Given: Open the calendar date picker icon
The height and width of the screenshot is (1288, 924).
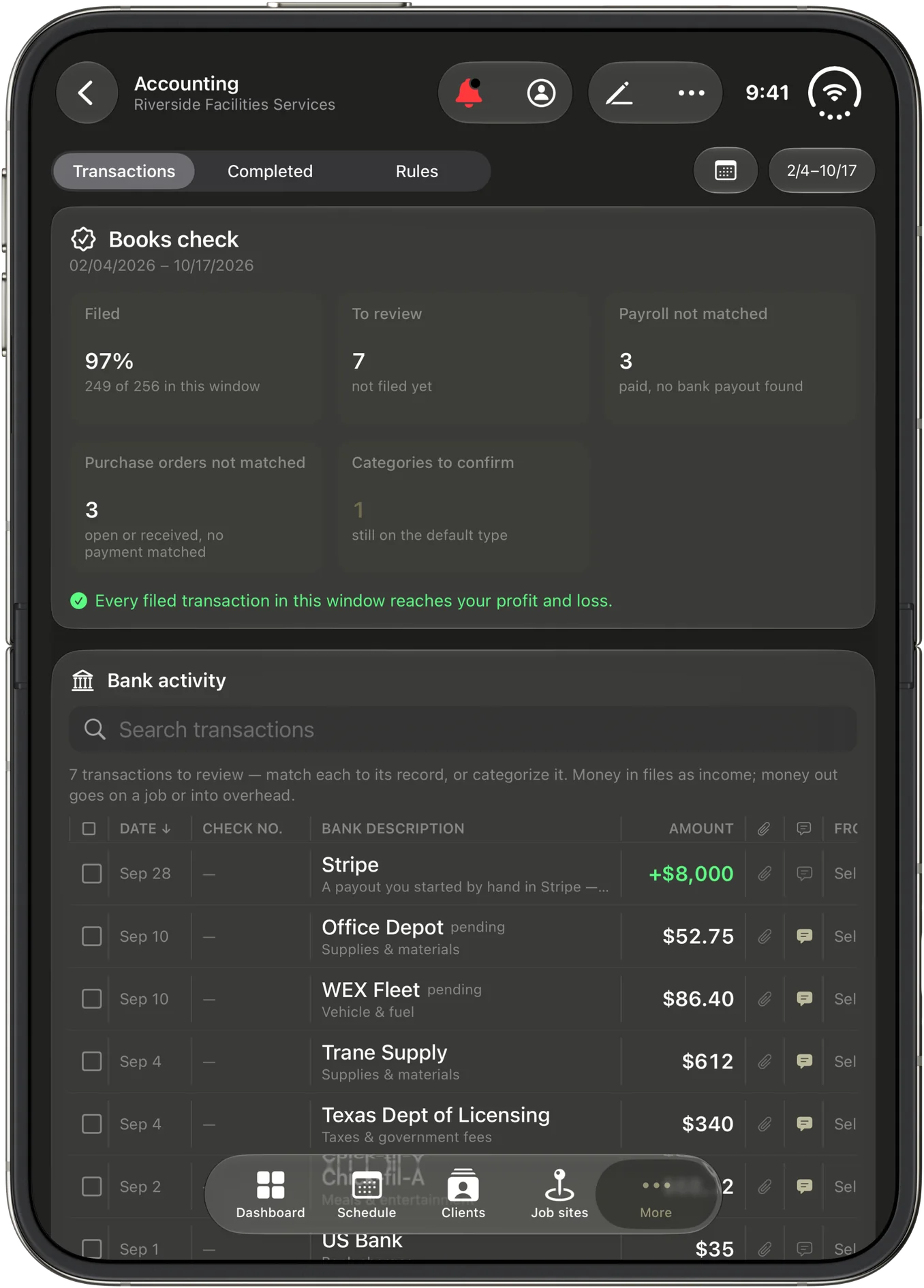Looking at the screenshot, I should (725, 170).
